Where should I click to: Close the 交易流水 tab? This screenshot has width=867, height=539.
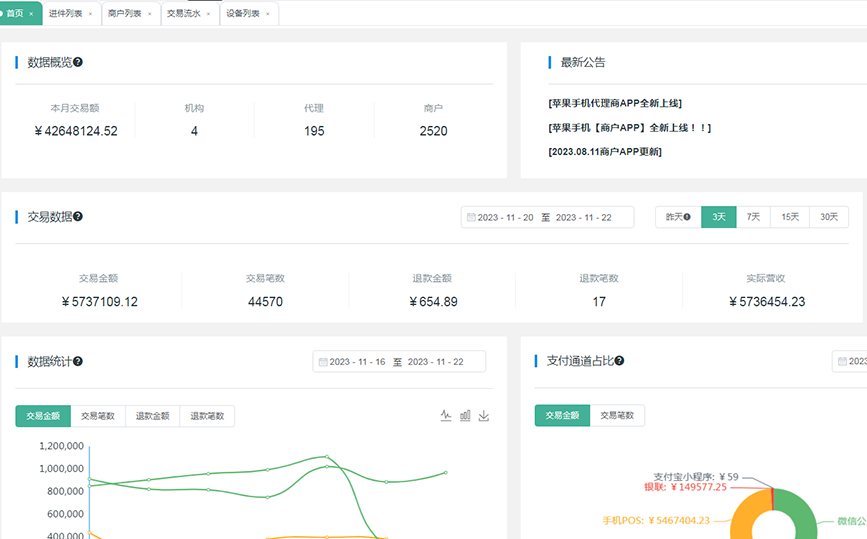pyautogui.click(x=208, y=14)
